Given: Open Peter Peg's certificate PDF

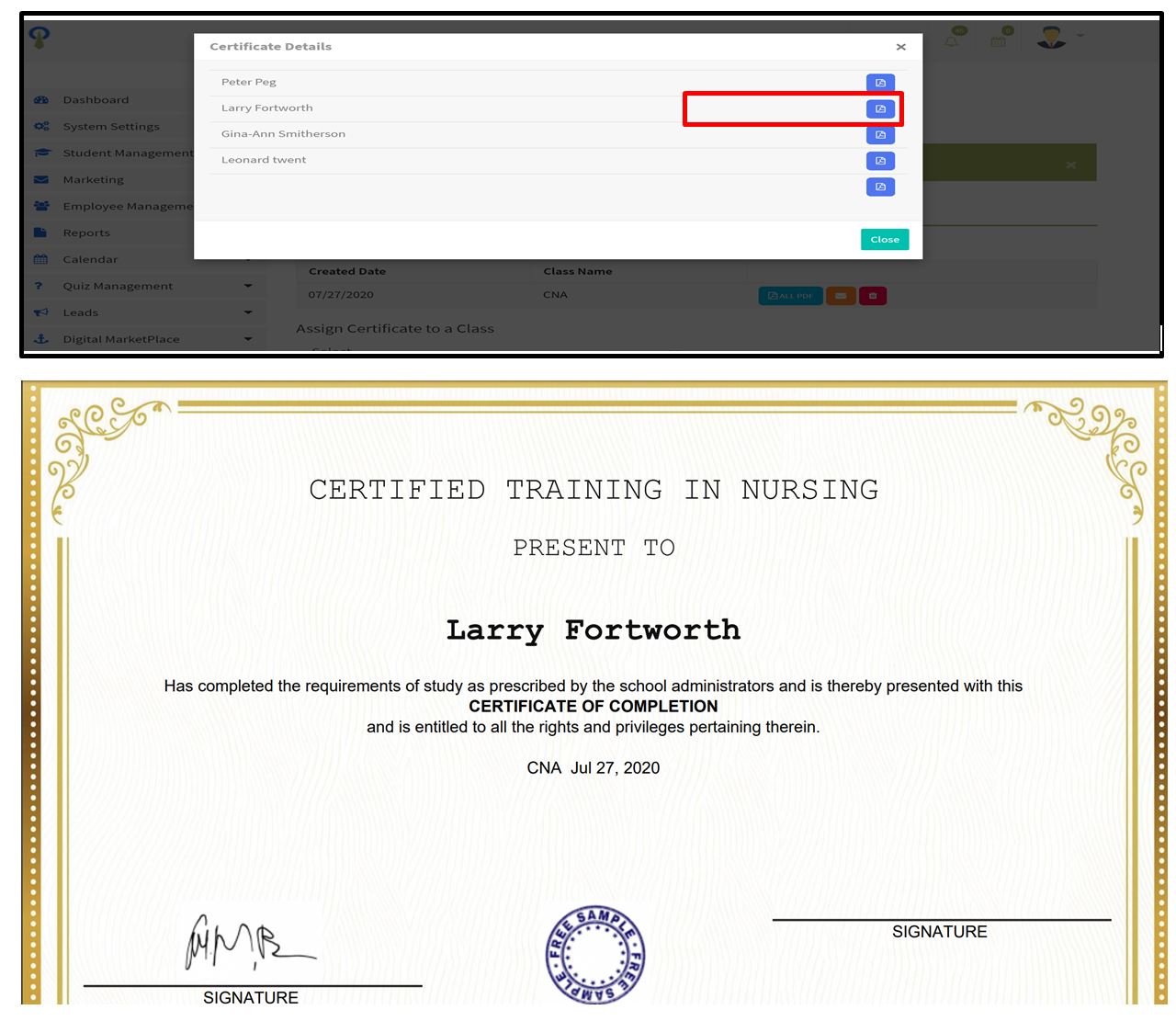Looking at the screenshot, I should [x=880, y=83].
